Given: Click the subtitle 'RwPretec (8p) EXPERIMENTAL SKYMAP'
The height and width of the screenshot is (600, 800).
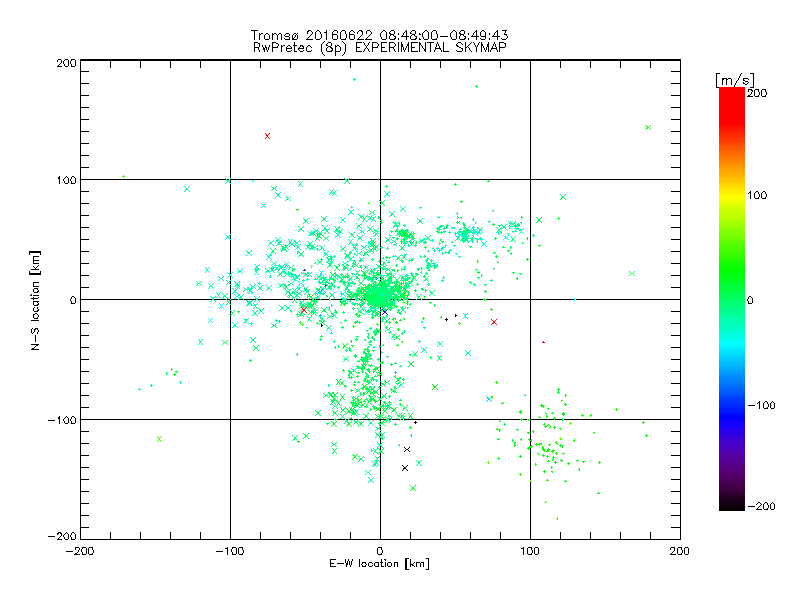Looking at the screenshot, I should 380,48.
